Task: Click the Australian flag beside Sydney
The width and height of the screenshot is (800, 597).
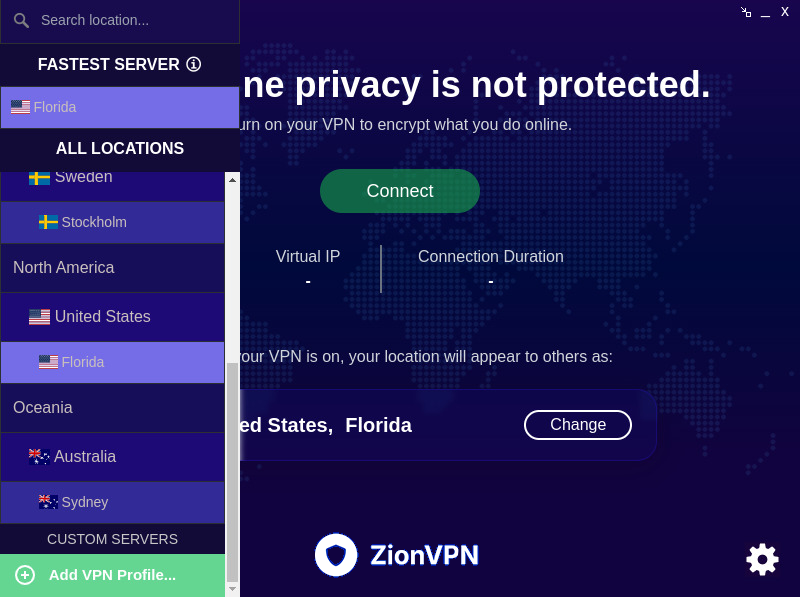Action: tap(48, 501)
